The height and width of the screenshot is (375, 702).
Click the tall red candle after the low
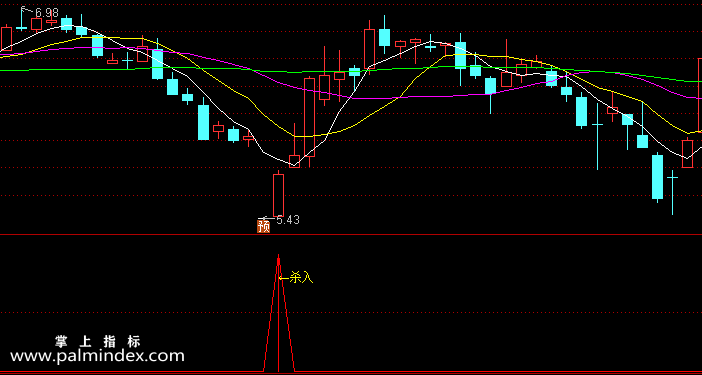tap(309, 117)
